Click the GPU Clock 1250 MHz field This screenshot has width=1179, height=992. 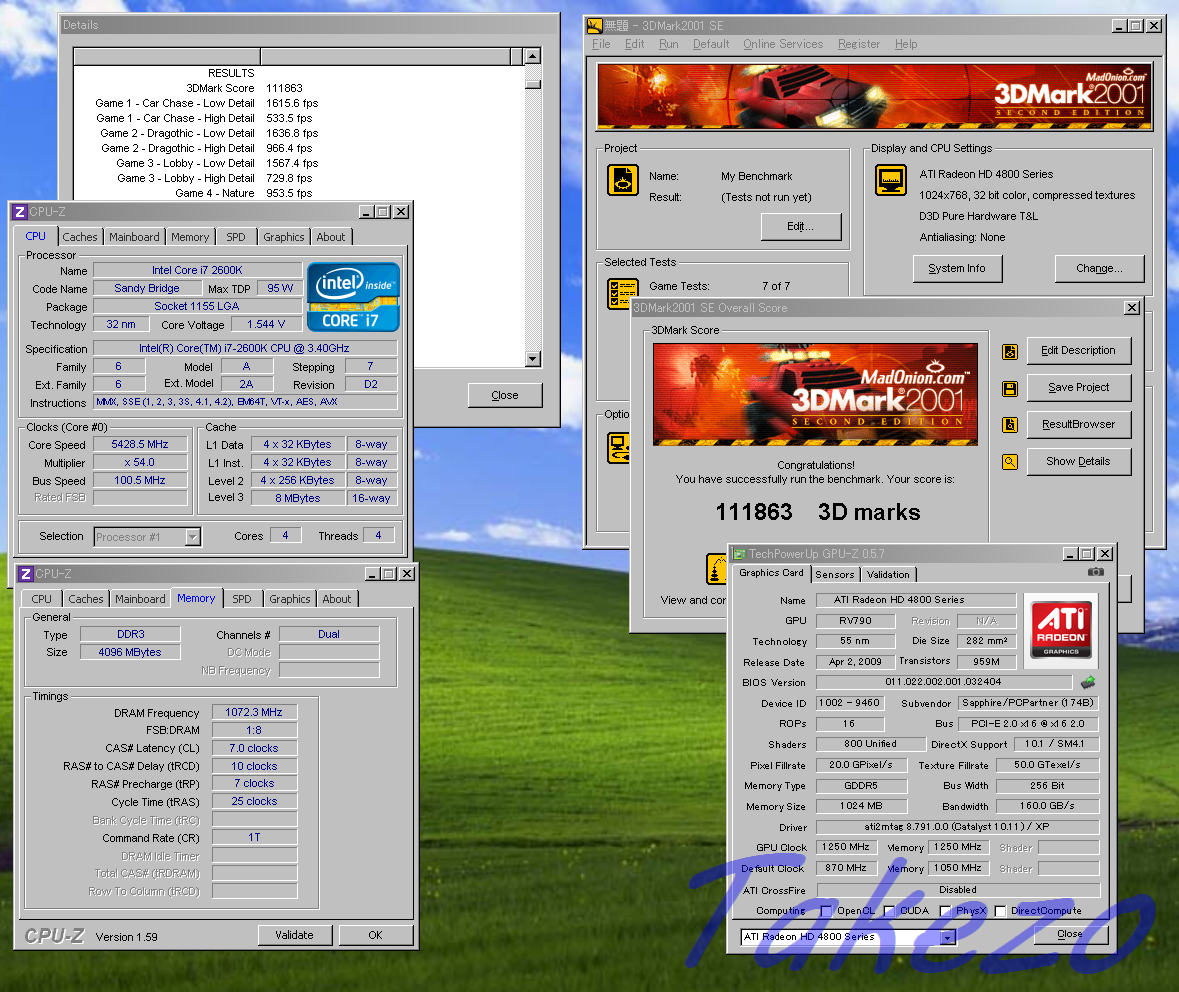pyautogui.click(x=846, y=847)
